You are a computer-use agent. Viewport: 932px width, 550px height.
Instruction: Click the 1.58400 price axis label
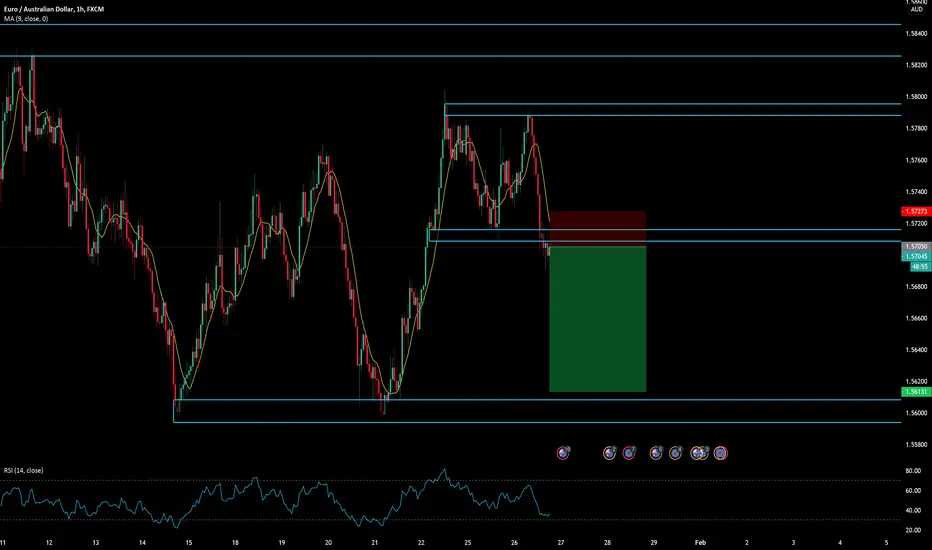[x=916, y=34]
